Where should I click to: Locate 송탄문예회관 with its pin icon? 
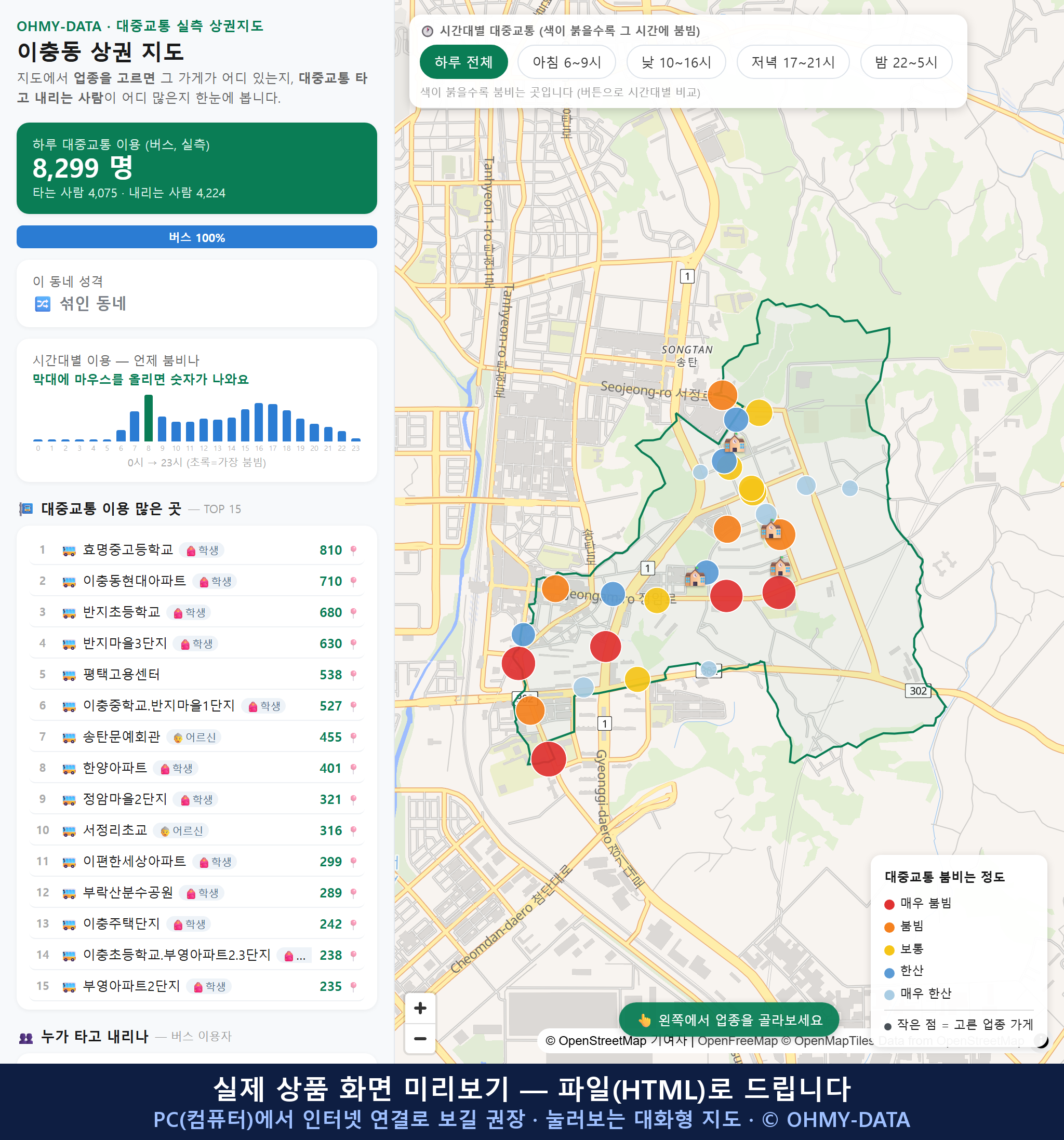point(353,737)
